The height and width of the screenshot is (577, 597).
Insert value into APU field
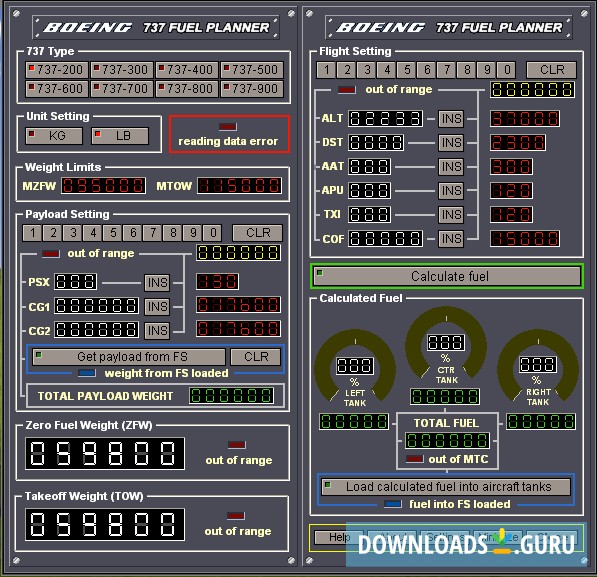click(451, 191)
